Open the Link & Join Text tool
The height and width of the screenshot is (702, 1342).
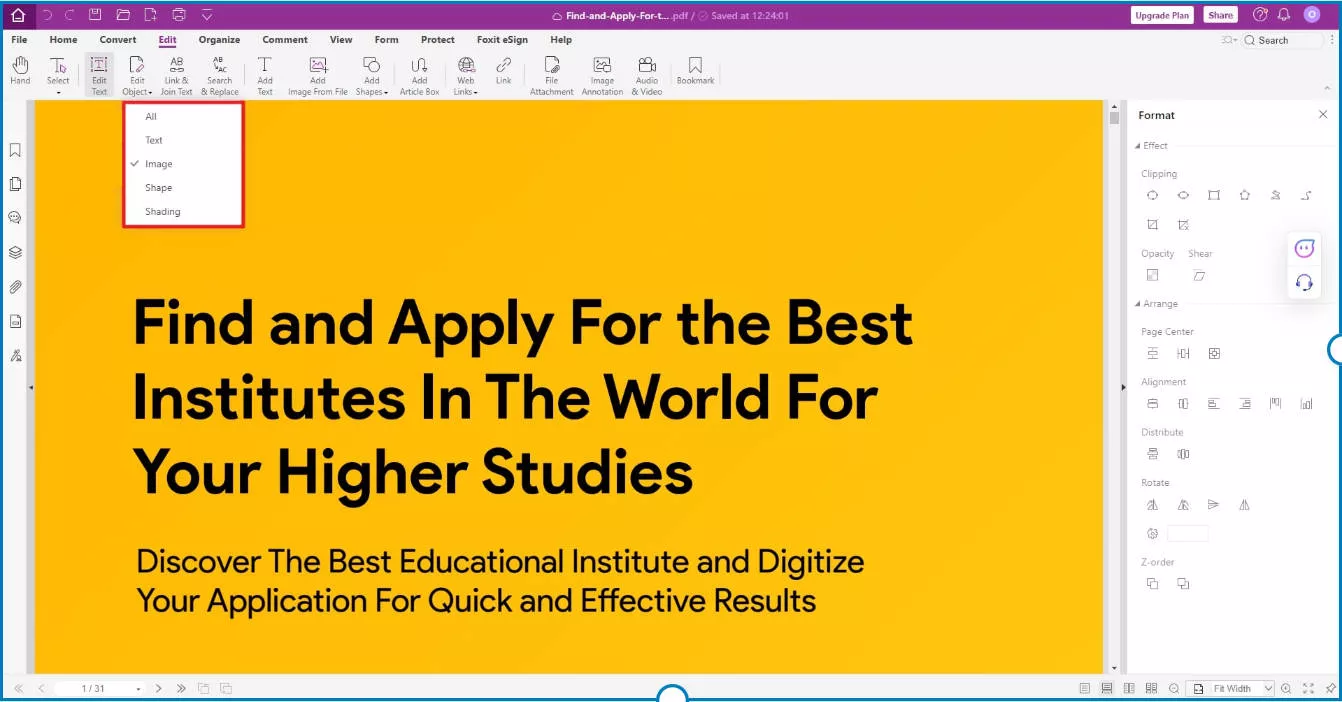[x=176, y=75]
